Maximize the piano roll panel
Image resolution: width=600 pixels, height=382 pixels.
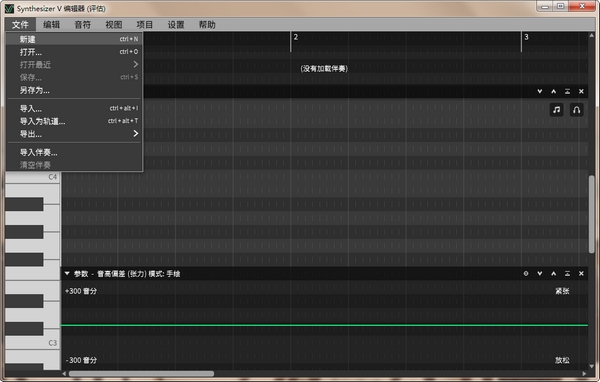(x=567, y=91)
